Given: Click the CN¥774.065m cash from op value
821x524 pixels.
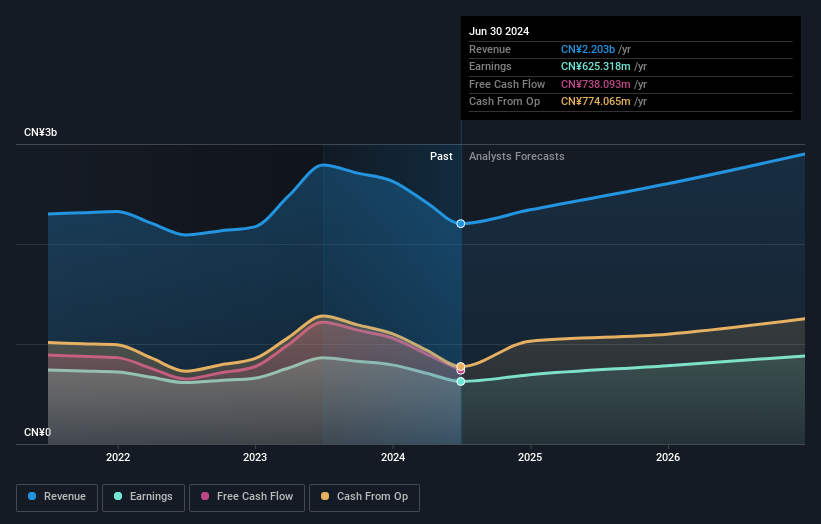Looking at the screenshot, I should click(596, 102).
